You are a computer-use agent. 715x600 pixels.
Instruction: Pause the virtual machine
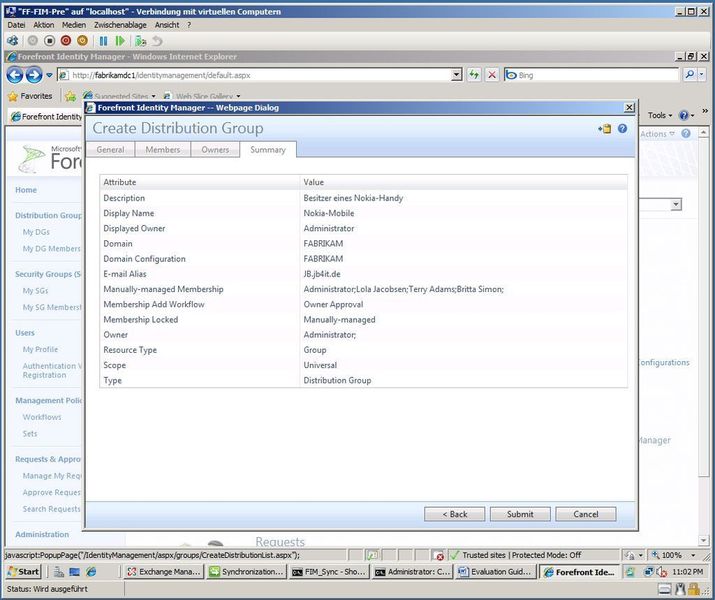point(104,41)
